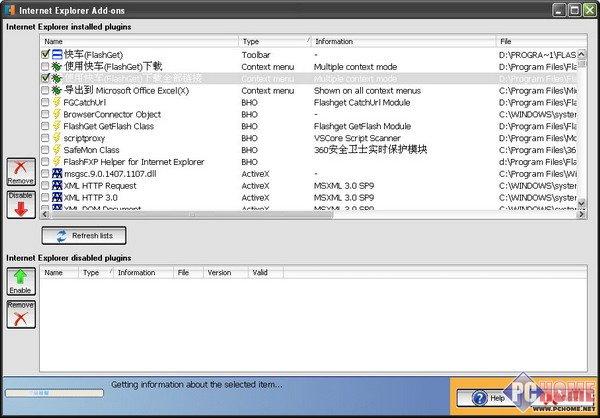Click the horizontal scrollbar thumb
Screen dimensions: 600x418
click(x=191, y=214)
